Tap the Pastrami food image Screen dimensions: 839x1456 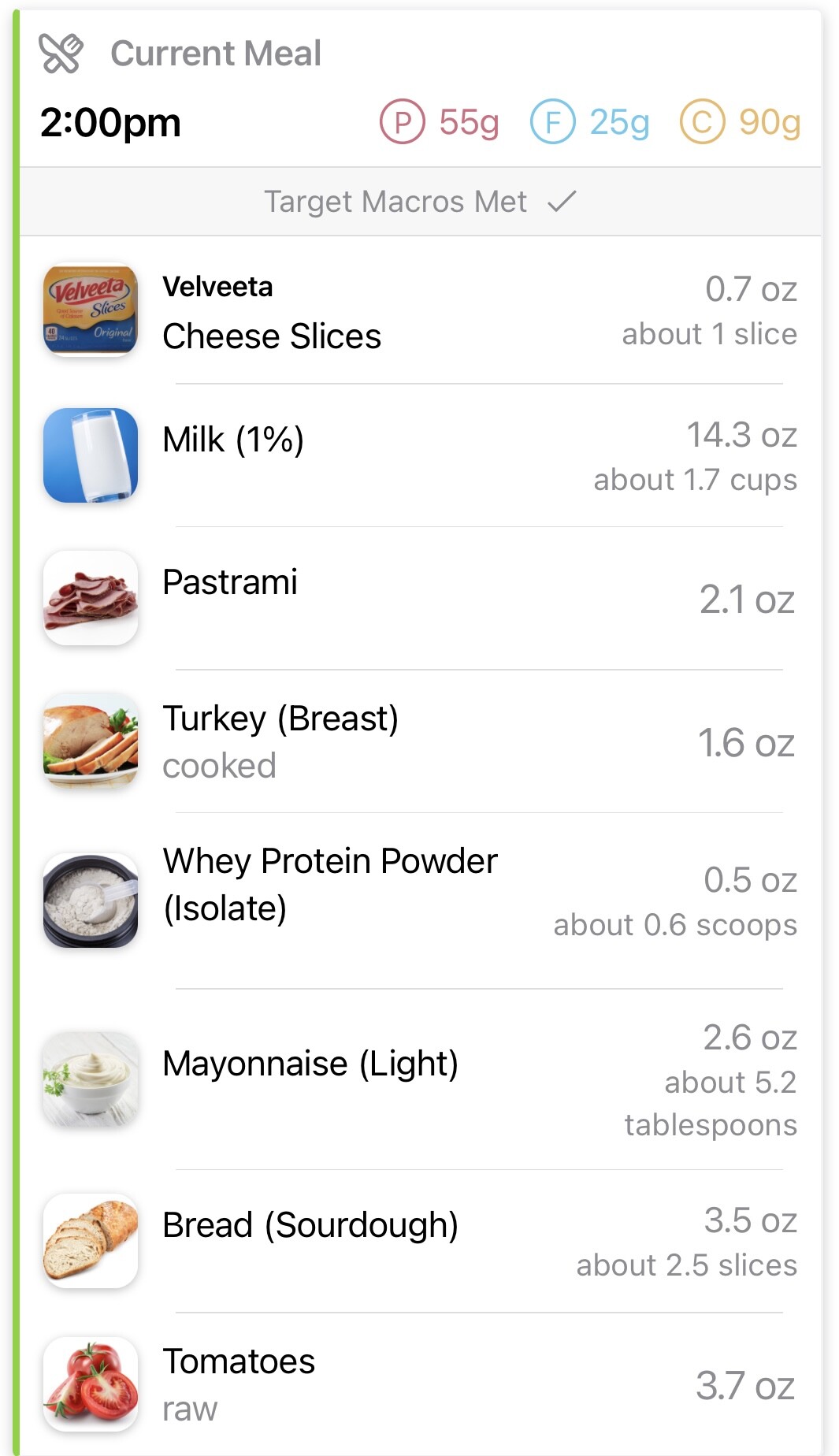pos(91,598)
